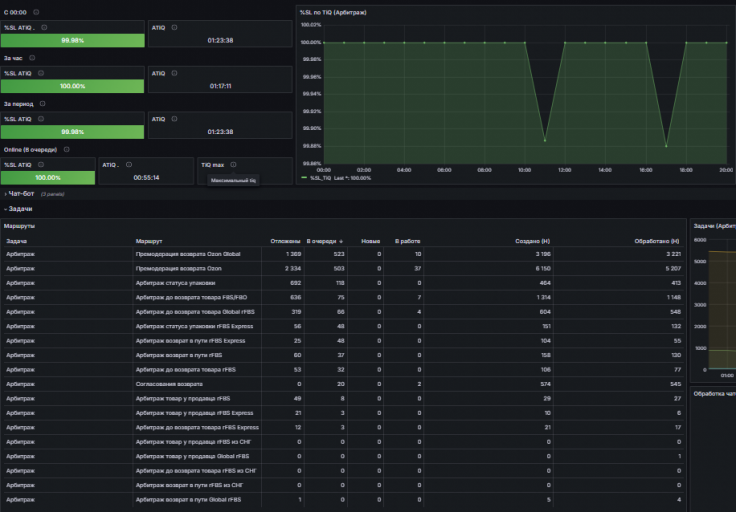Screen dimensions: 736x512
Task: Select row "Арбитраж возврат в пути rFBS Express"
Action: click(343, 341)
